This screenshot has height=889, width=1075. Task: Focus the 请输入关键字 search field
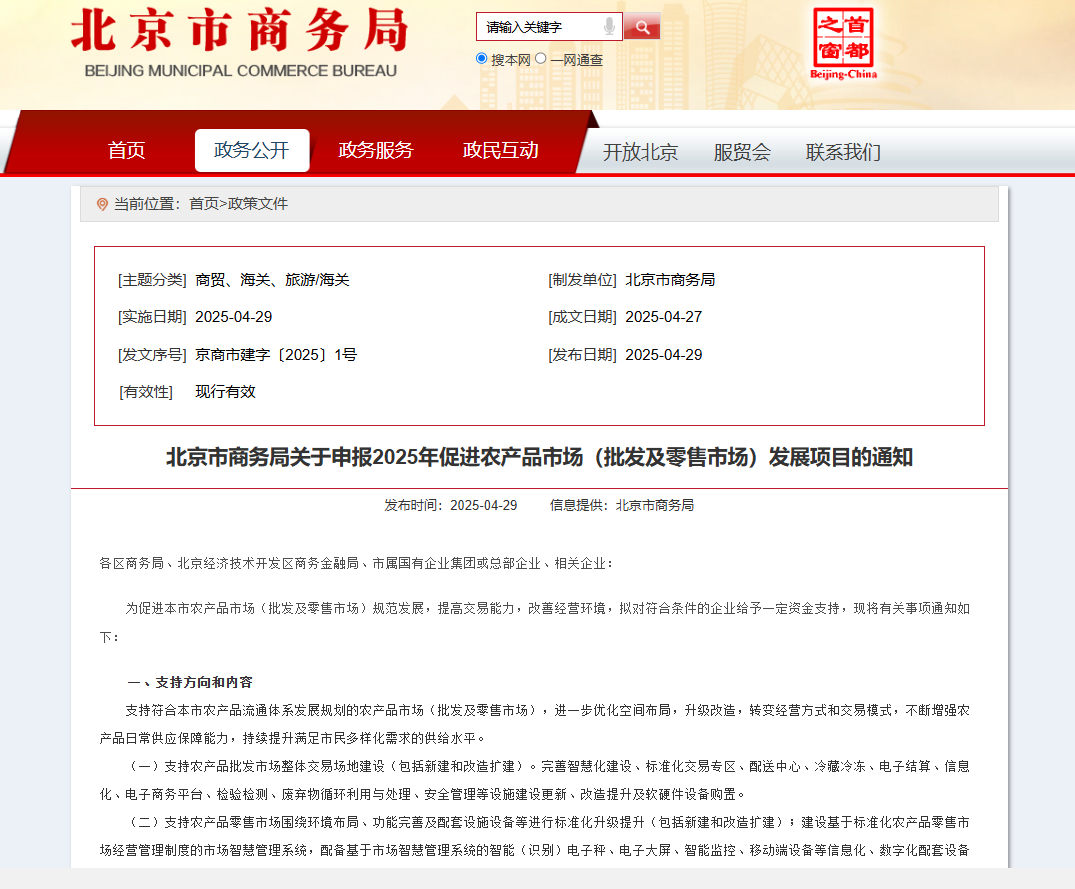pyautogui.click(x=540, y=27)
